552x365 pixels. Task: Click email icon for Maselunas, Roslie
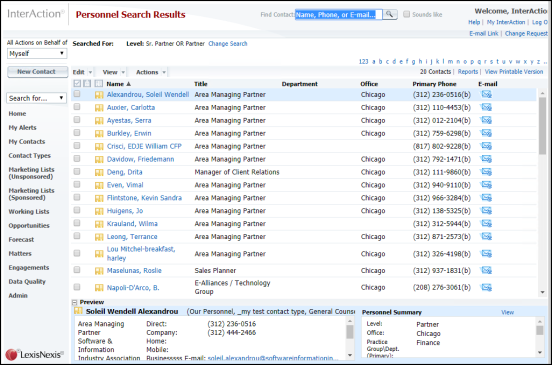tap(487, 270)
